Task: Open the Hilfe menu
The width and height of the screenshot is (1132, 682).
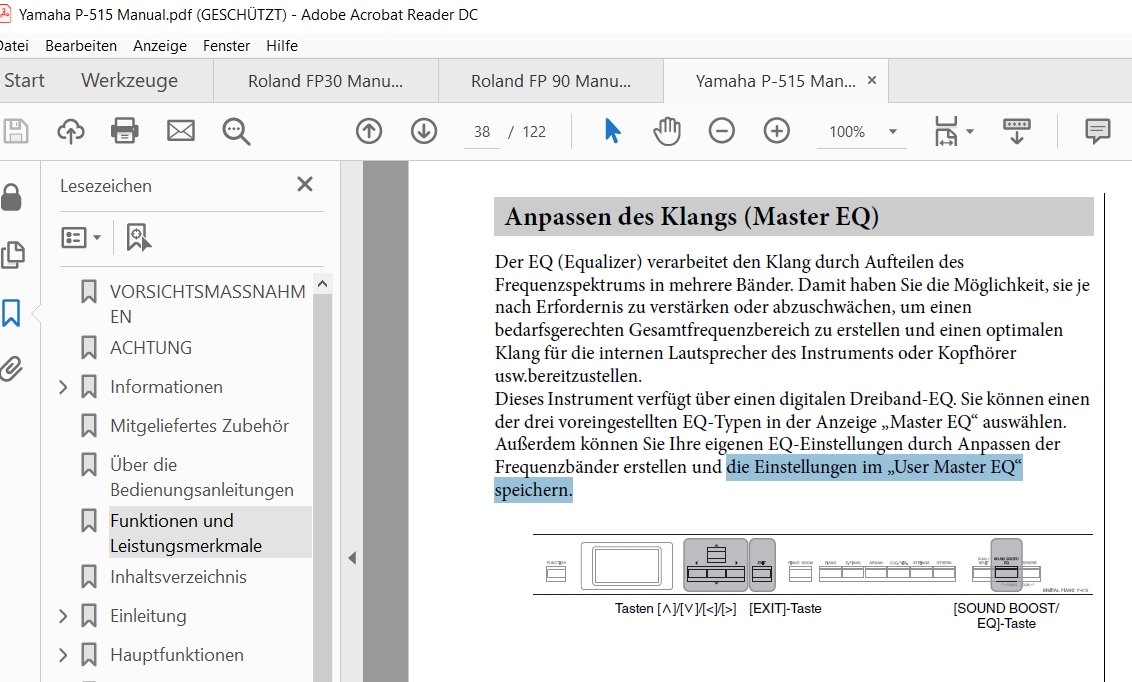Action: tap(282, 45)
